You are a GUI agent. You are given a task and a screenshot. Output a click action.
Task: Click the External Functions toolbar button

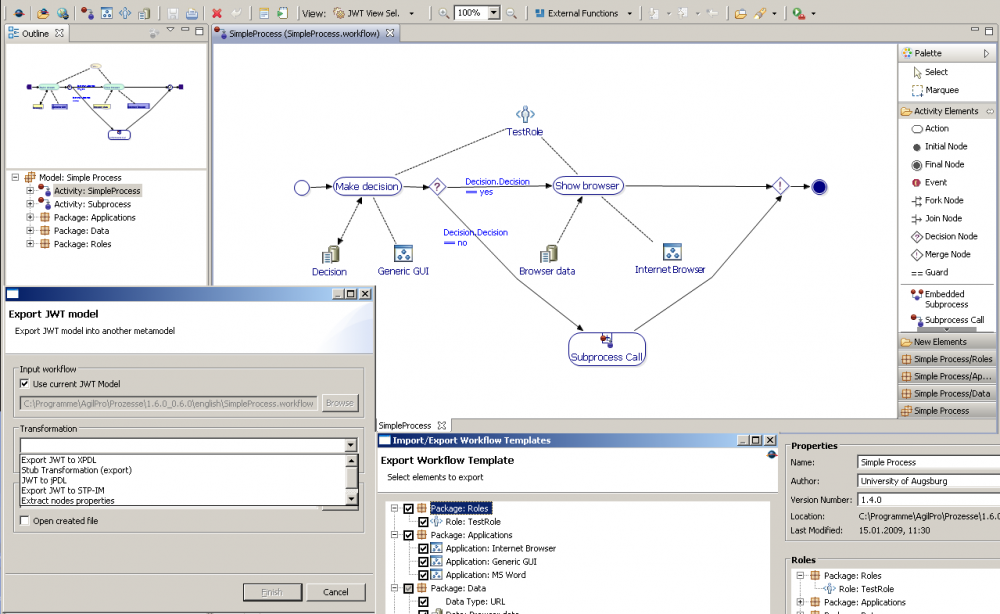[583, 14]
